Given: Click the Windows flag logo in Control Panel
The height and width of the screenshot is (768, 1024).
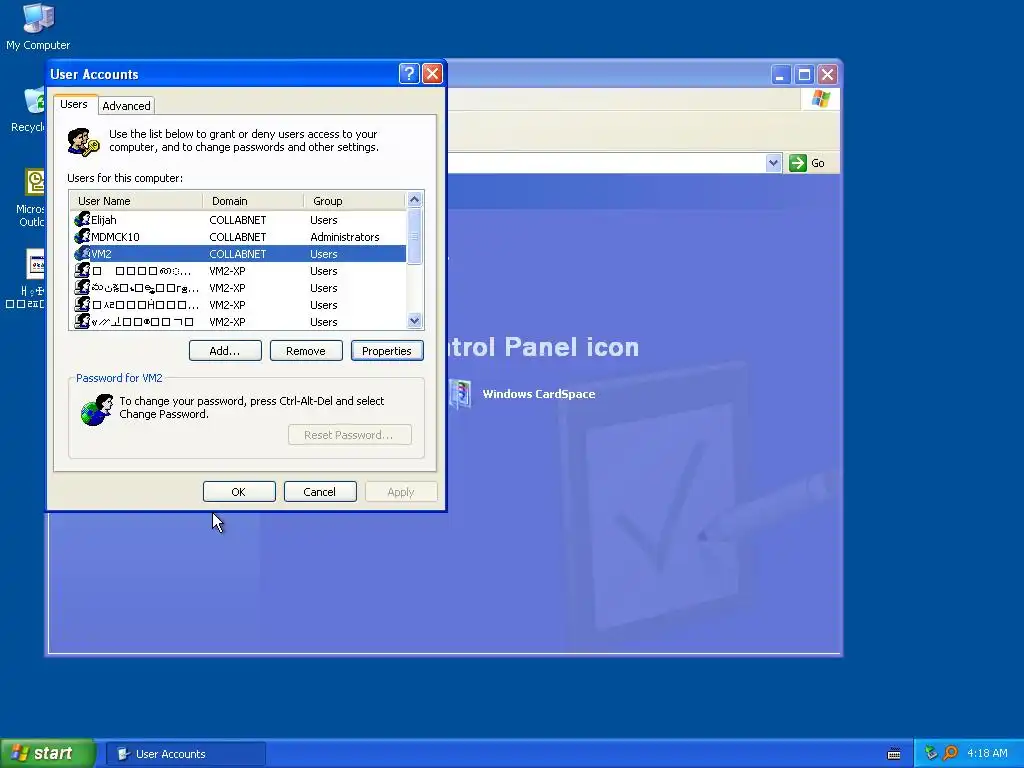Looking at the screenshot, I should click(x=820, y=99).
